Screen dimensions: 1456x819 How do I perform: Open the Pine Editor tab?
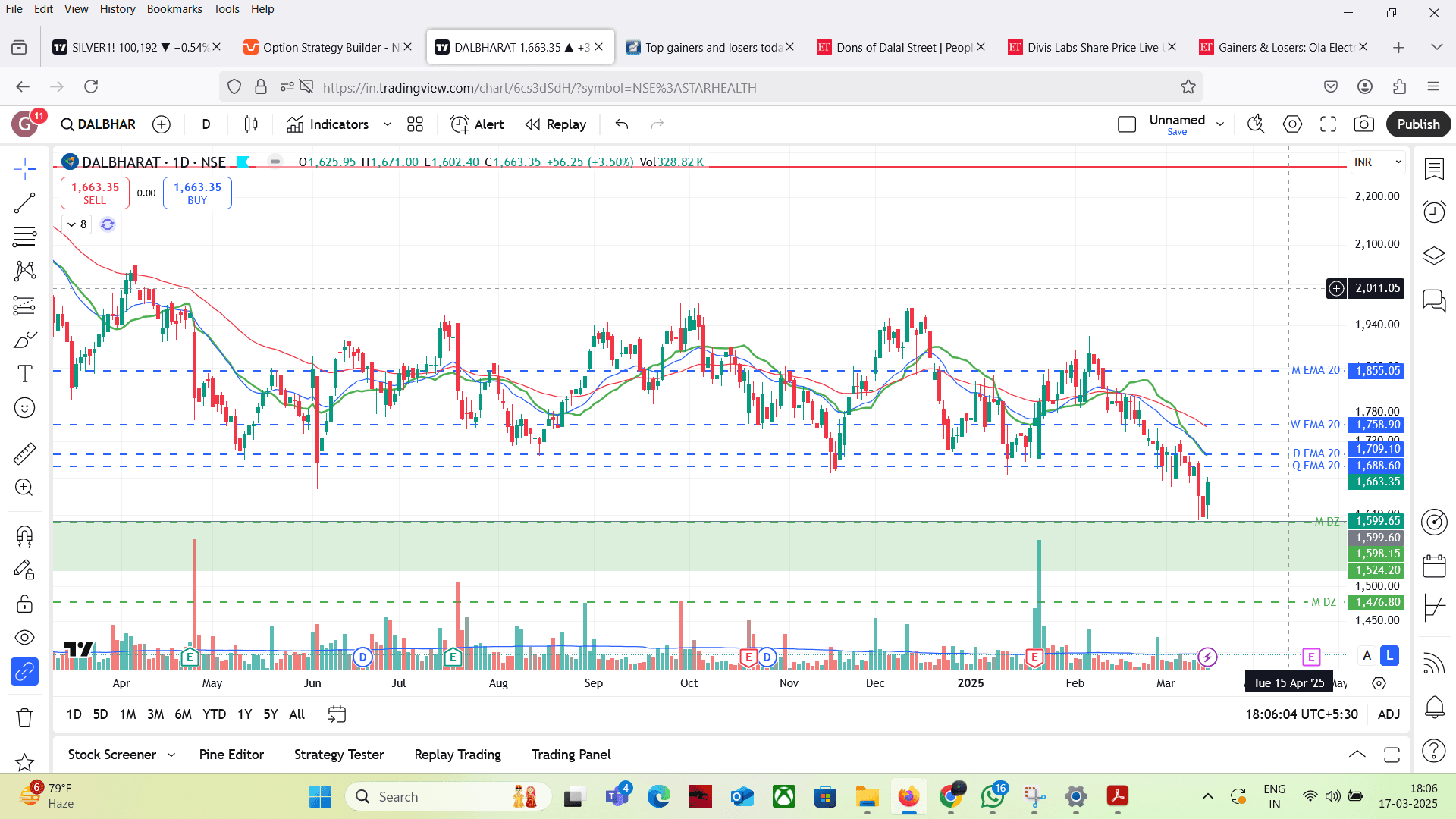231,755
